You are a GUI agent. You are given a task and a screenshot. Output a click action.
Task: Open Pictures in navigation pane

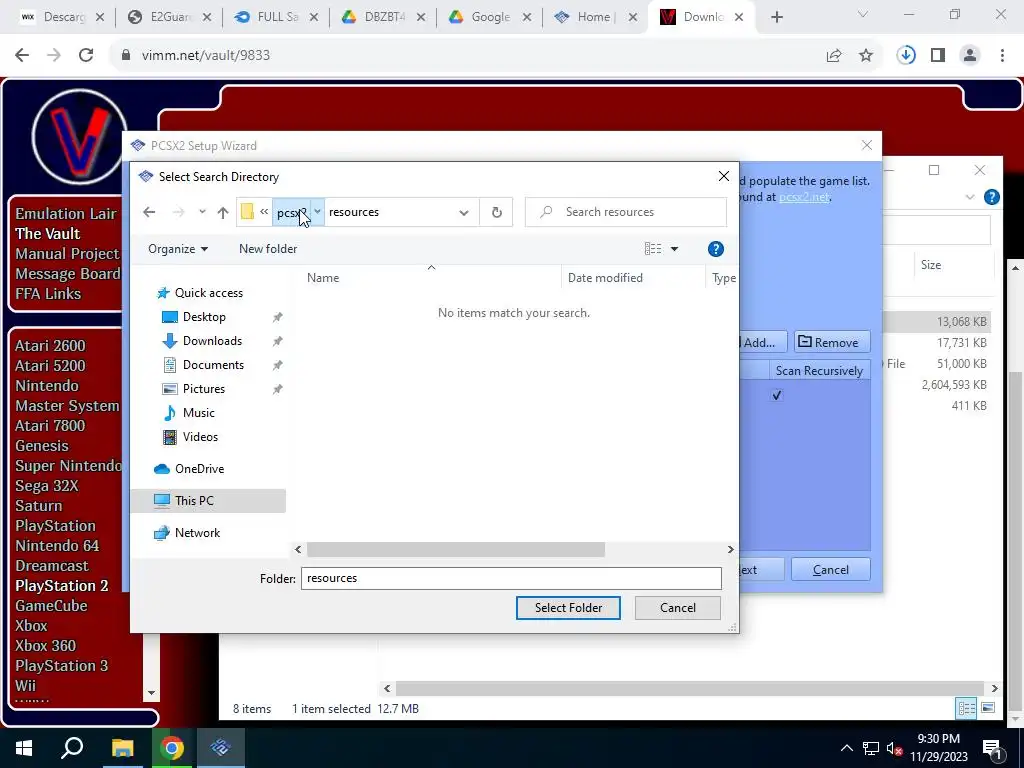[204, 389]
